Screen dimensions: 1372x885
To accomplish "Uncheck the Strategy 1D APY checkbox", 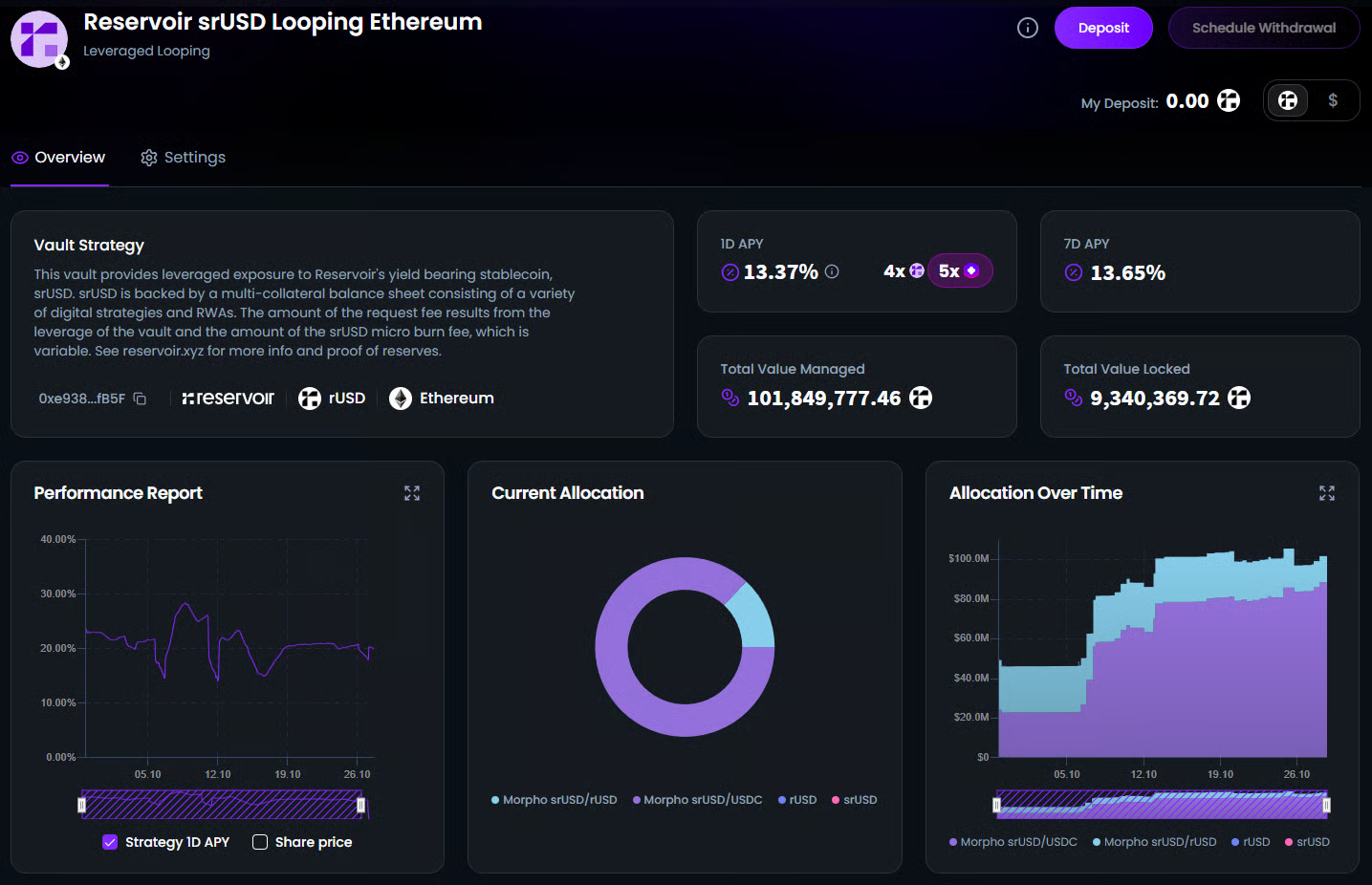I will 110,842.
